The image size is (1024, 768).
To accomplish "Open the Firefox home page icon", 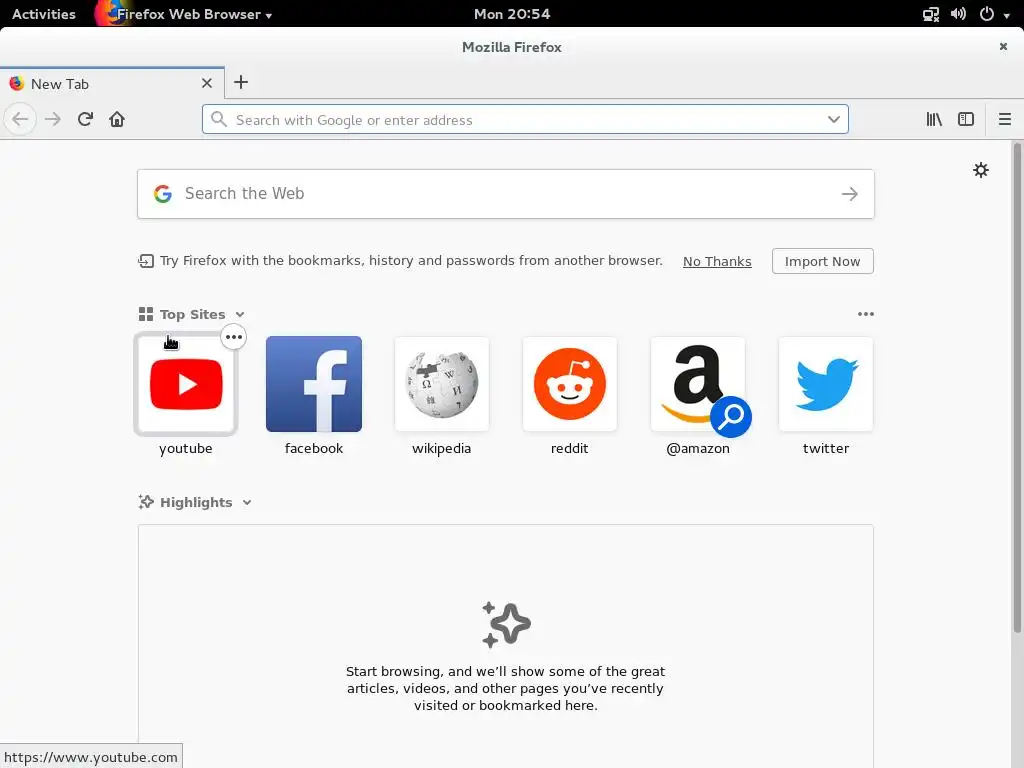I will click(117, 120).
